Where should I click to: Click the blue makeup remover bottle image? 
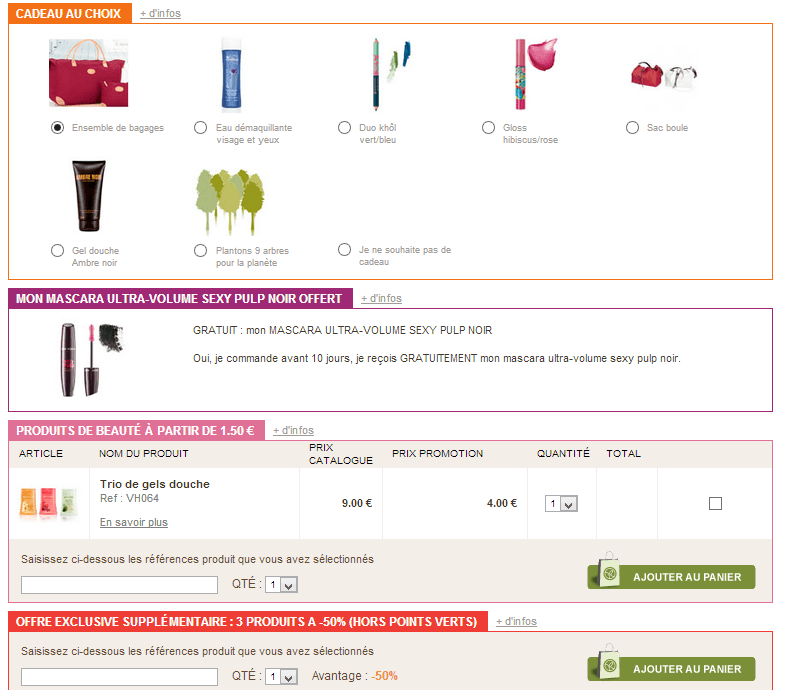[231, 74]
